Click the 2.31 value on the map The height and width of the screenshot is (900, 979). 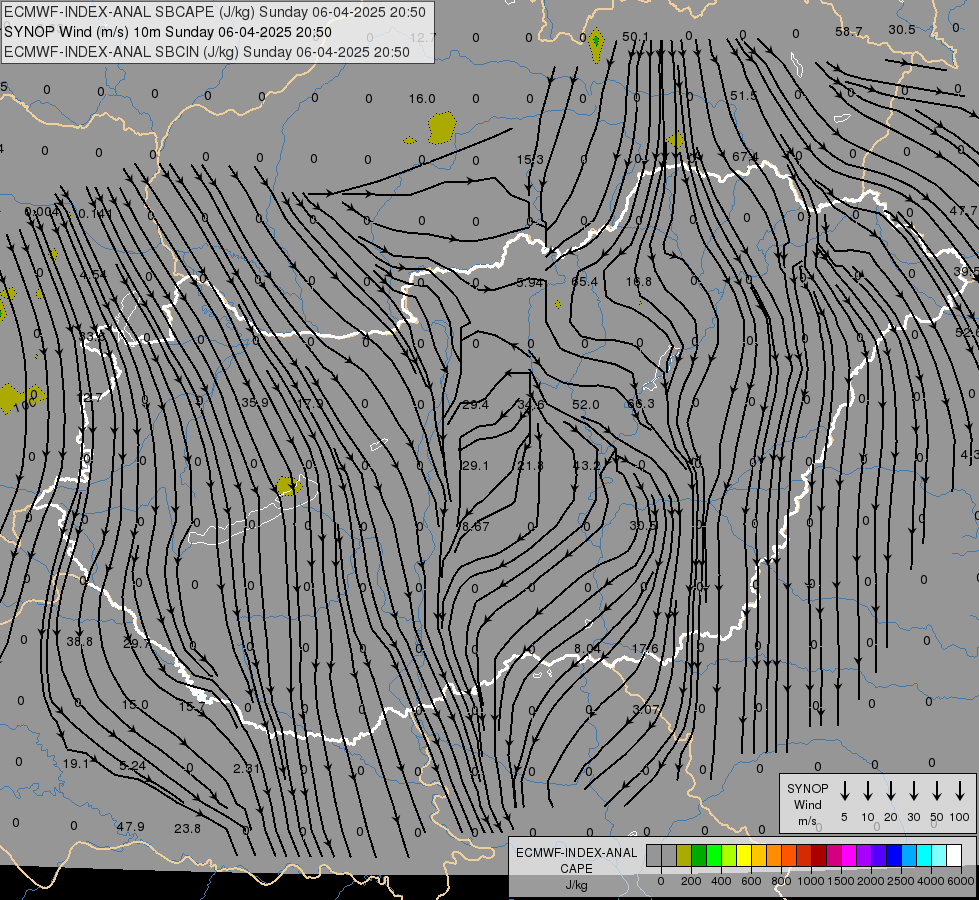pyautogui.click(x=247, y=768)
